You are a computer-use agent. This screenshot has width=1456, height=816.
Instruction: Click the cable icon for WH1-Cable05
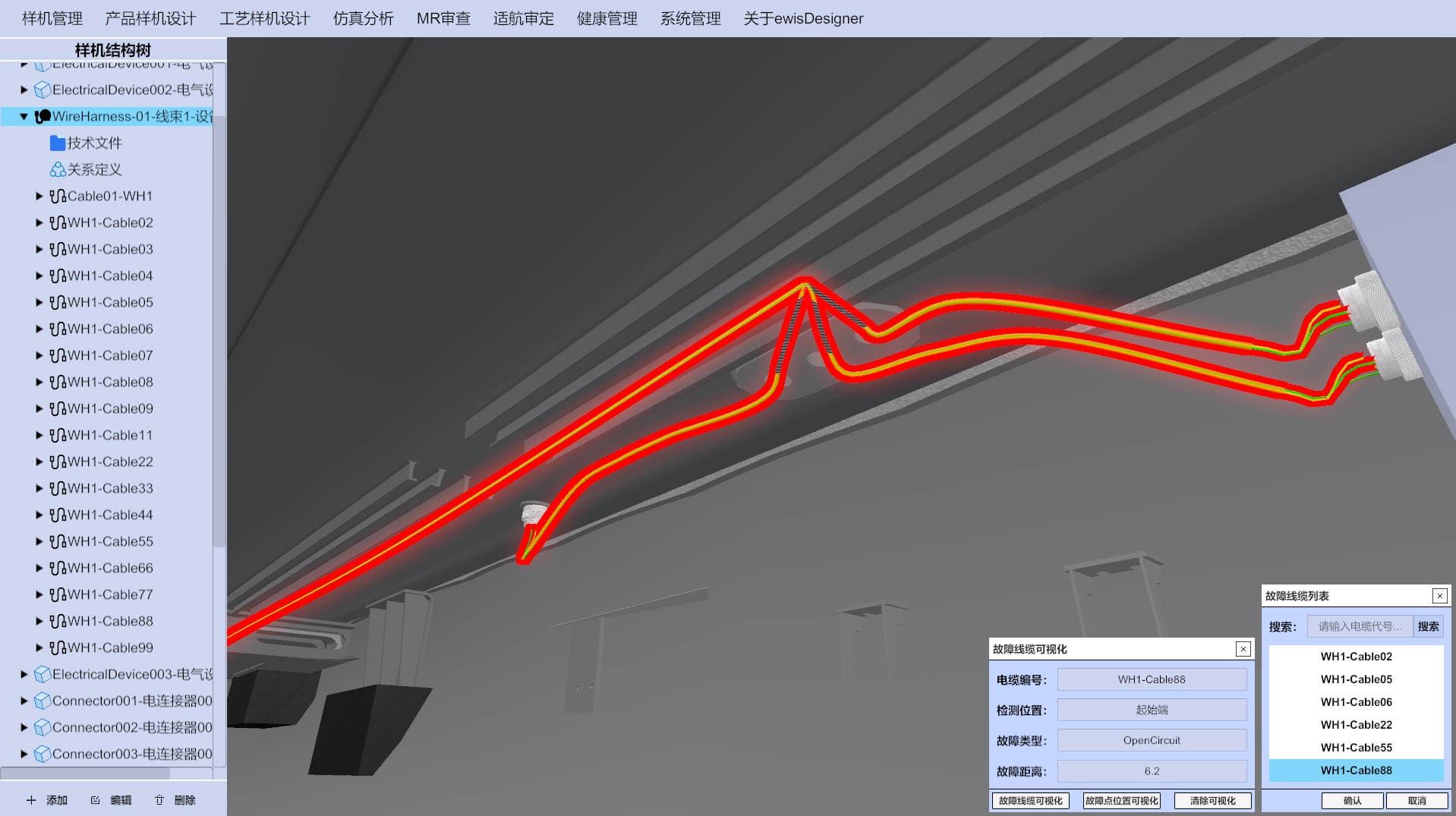coord(57,302)
